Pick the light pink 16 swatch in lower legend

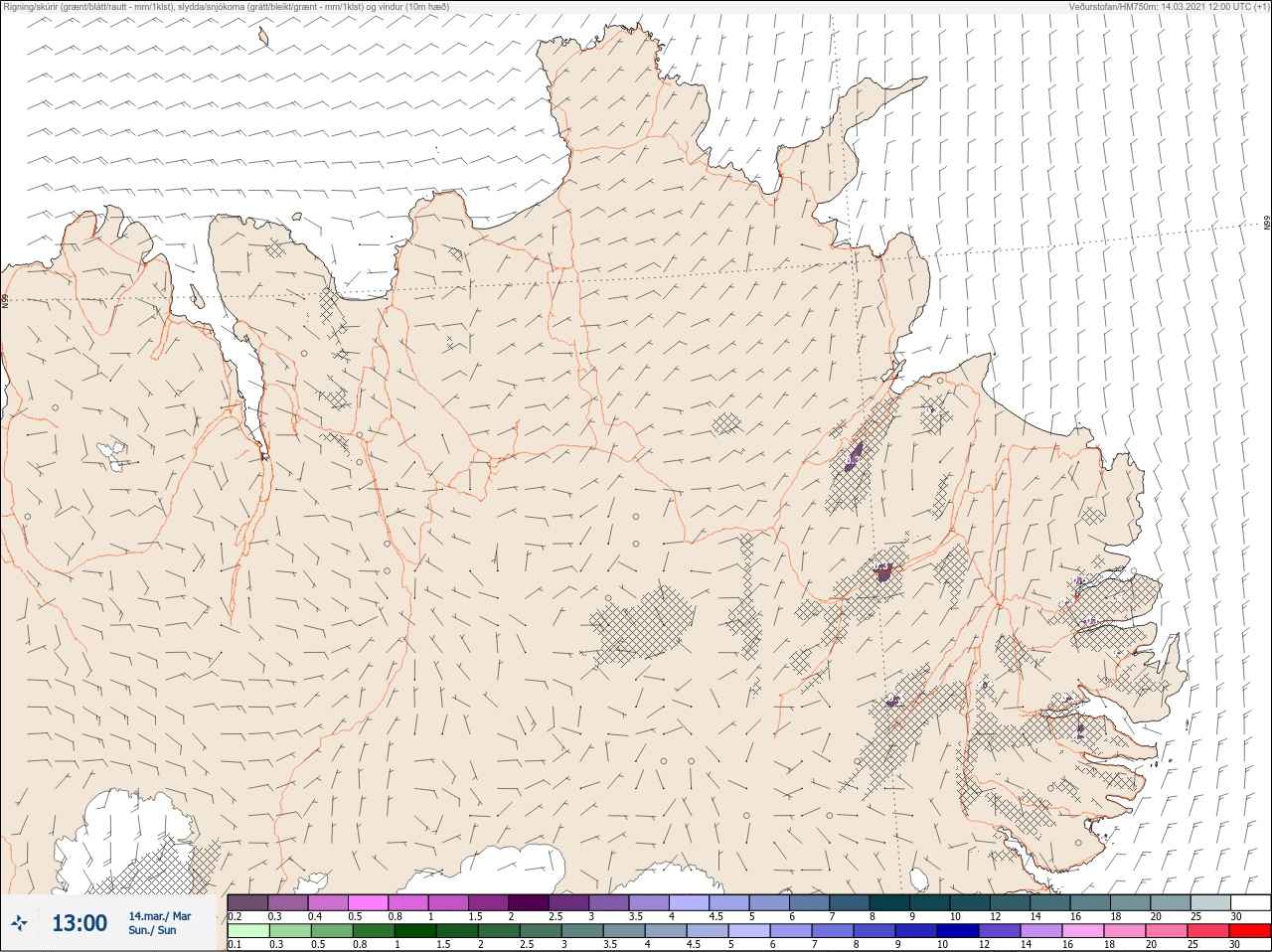click(x=1083, y=931)
